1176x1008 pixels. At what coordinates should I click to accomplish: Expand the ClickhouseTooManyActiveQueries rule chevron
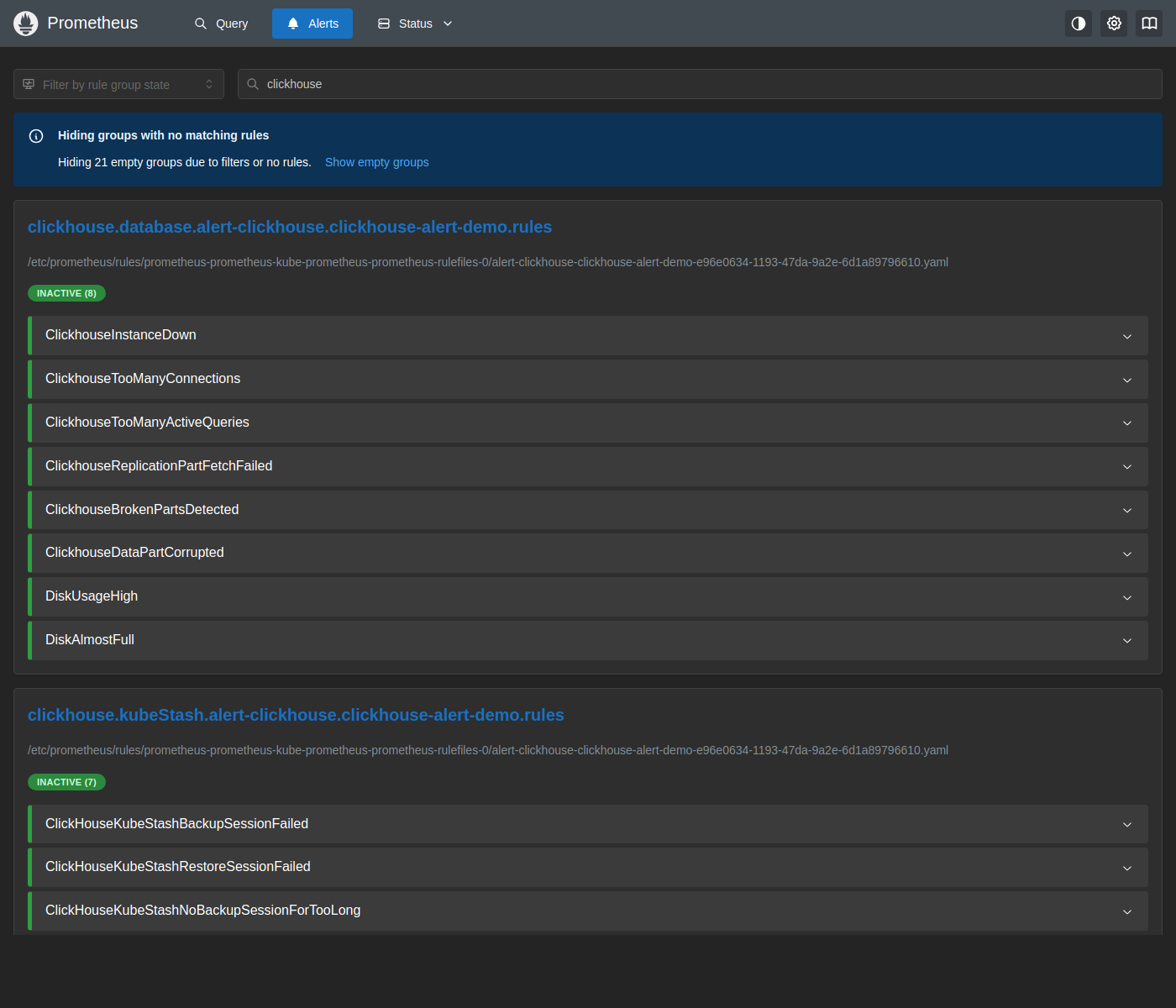click(1127, 423)
